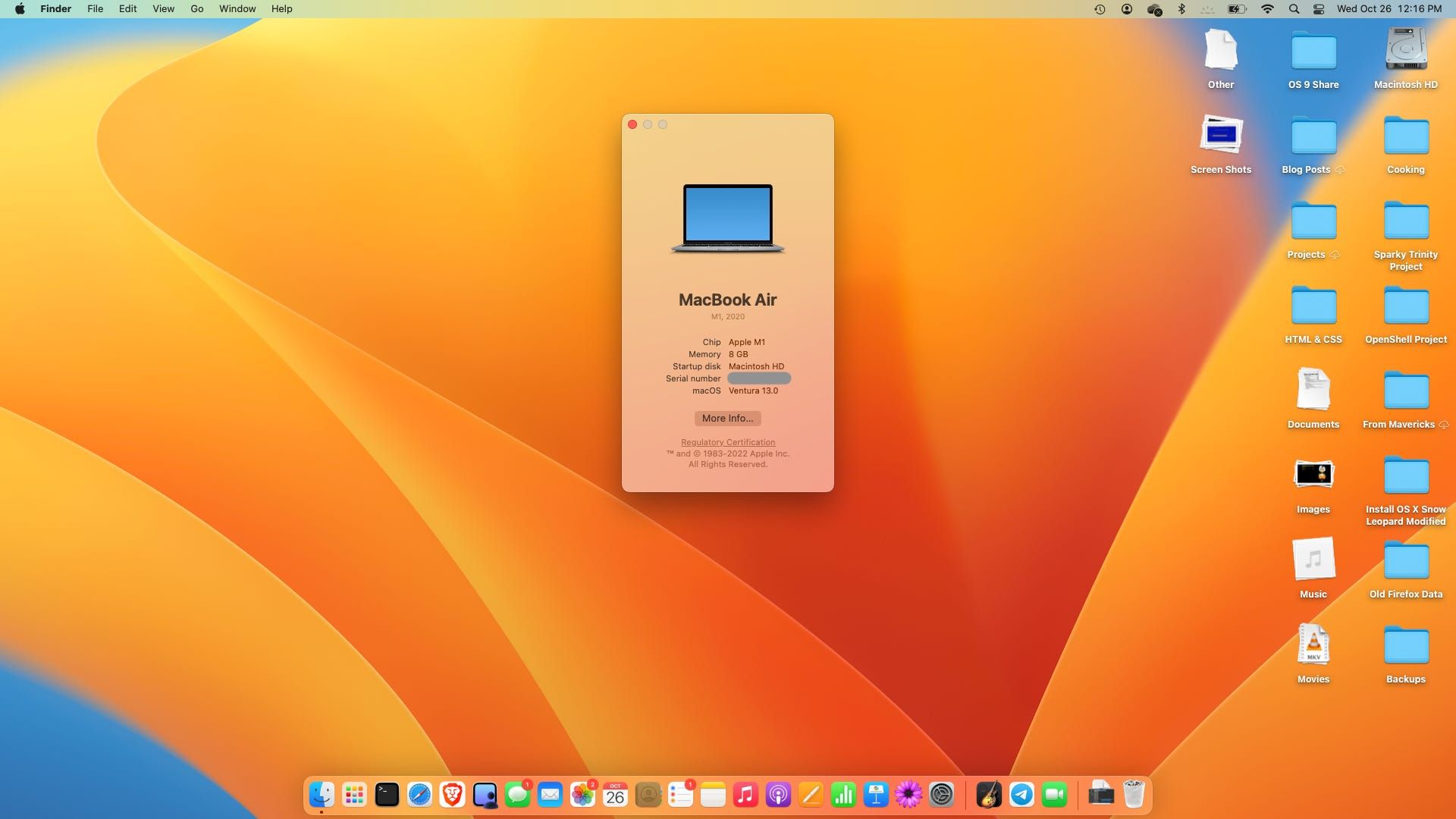Select the Documents stack on desktop
This screenshot has height=819, width=1456.
(1313, 390)
